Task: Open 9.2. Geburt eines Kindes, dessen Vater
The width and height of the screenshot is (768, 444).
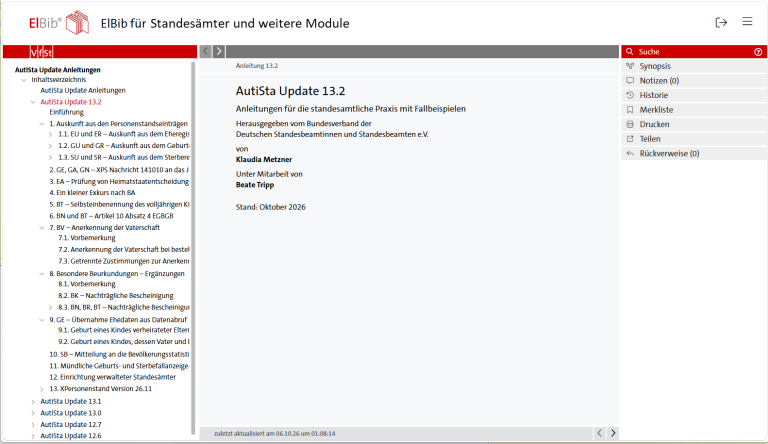Action: click(123, 342)
